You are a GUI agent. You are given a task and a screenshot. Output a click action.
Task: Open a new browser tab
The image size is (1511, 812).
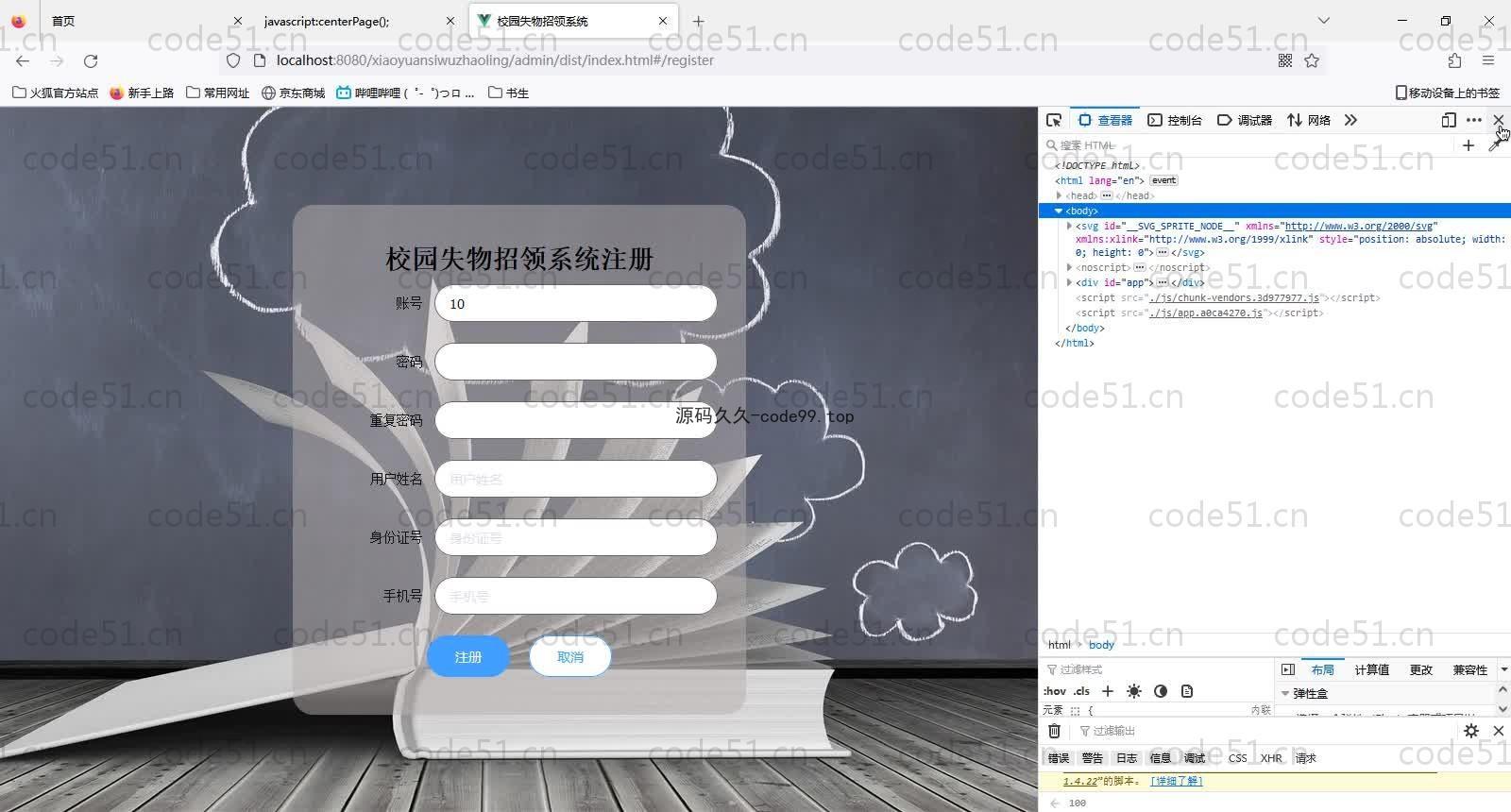pyautogui.click(x=699, y=21)
